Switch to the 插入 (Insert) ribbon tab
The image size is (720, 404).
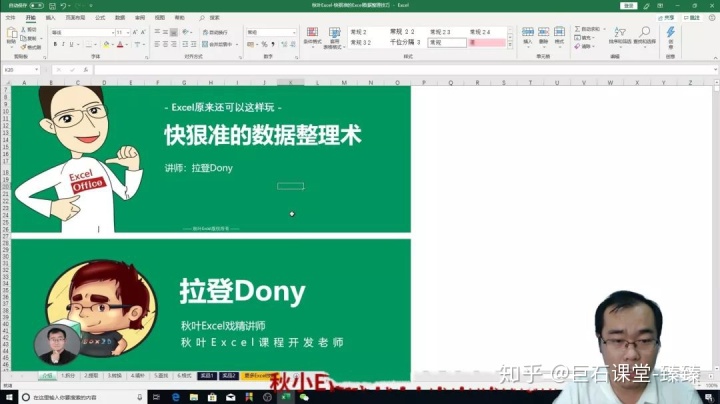coord(51,17)
